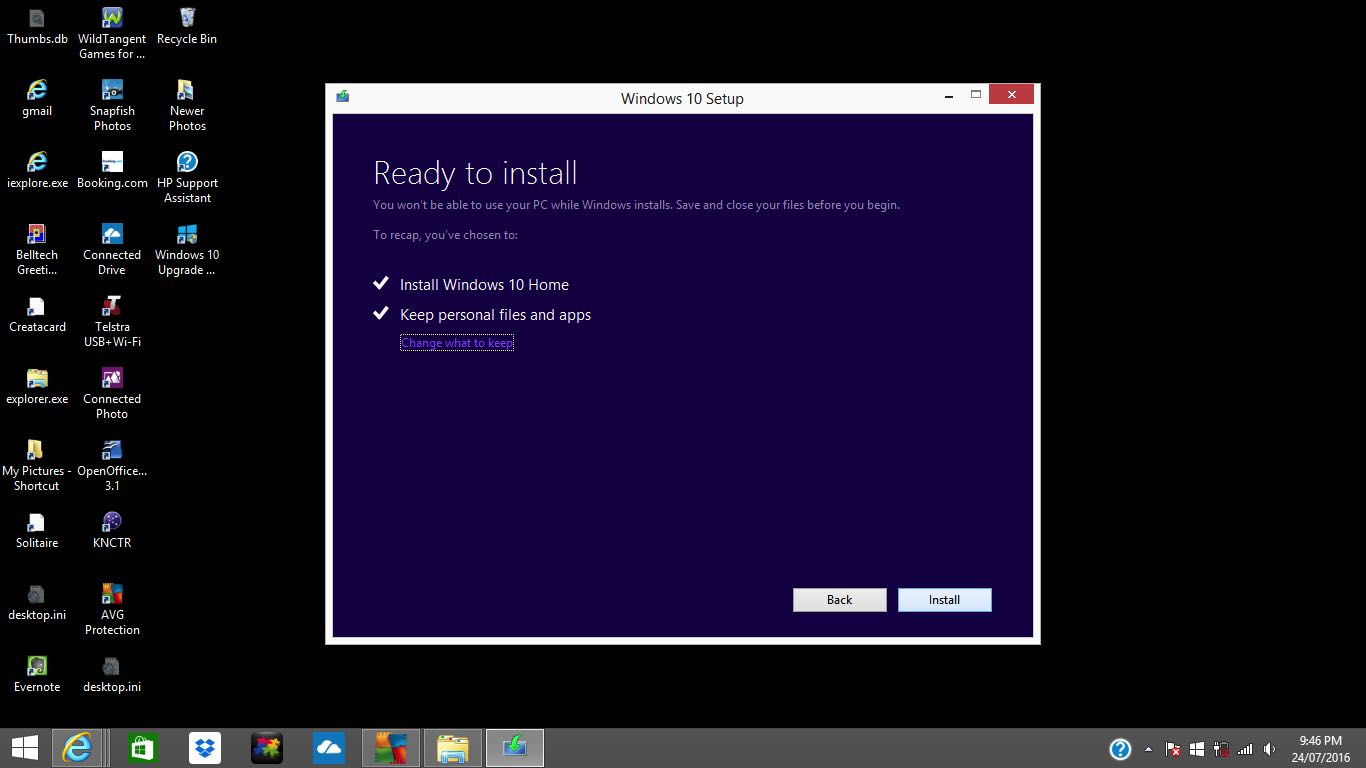The width and height of the screenshot is (1366, 768).
Task: Select the OpenOffice 3.1 desktop icon
Action: pos(112,465)
